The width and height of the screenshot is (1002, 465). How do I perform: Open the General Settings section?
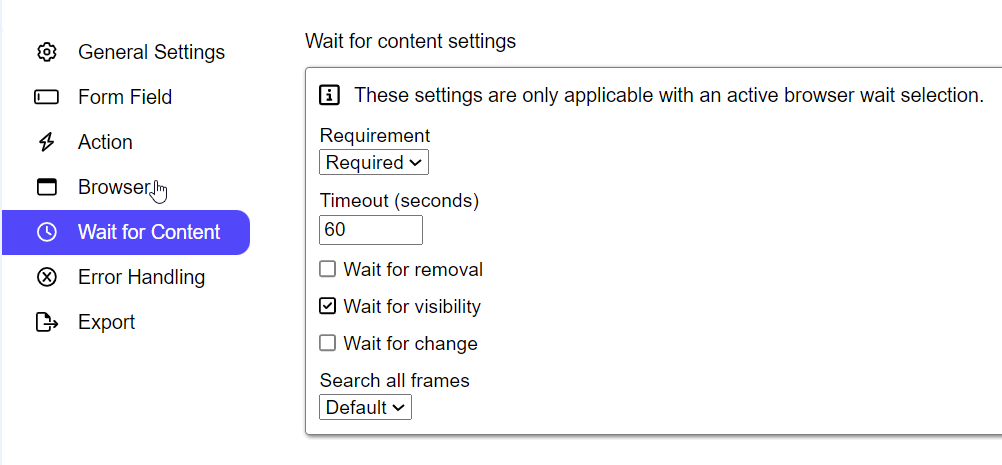click(151, 52)
